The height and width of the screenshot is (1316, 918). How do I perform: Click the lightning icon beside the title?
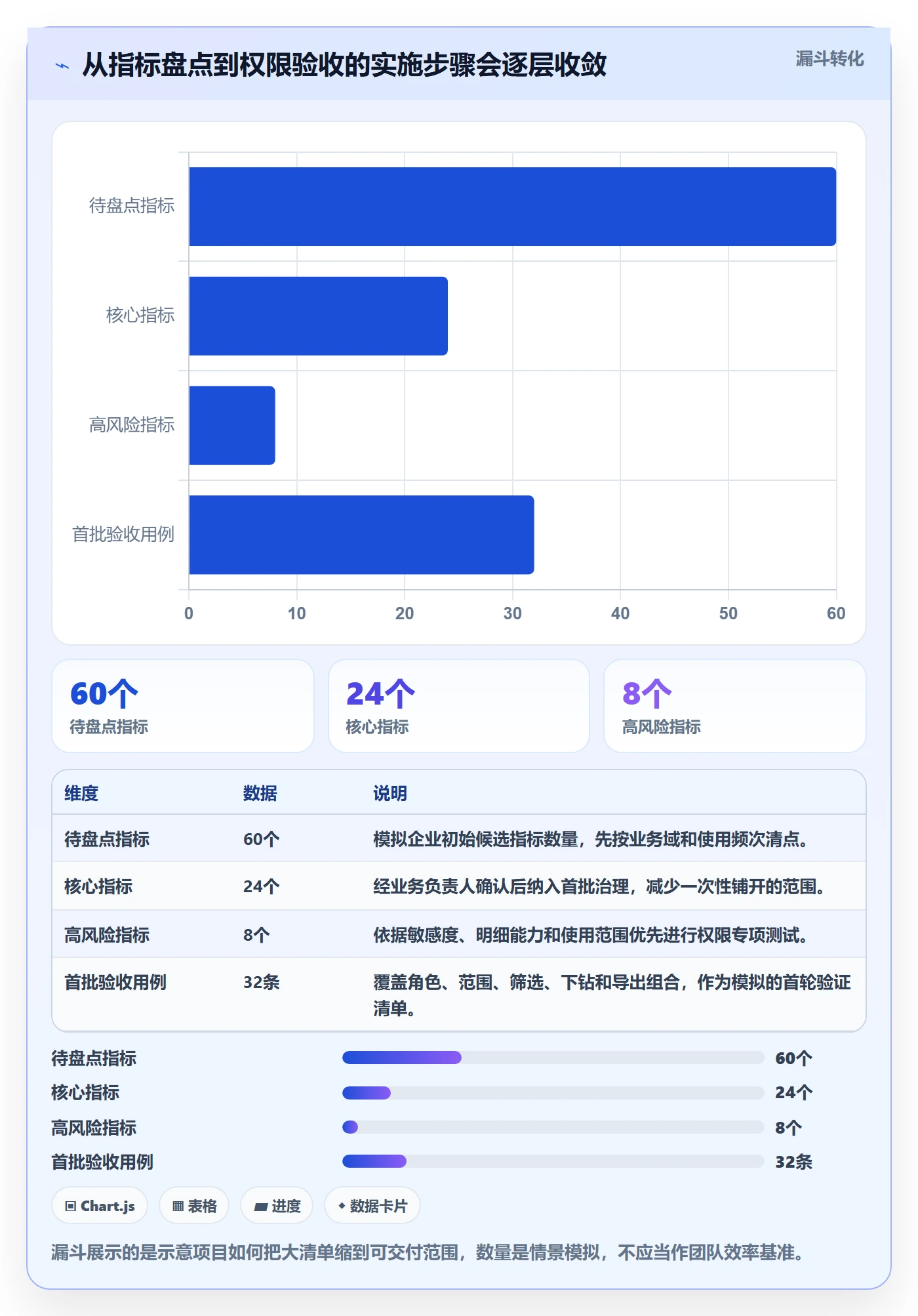62,65
